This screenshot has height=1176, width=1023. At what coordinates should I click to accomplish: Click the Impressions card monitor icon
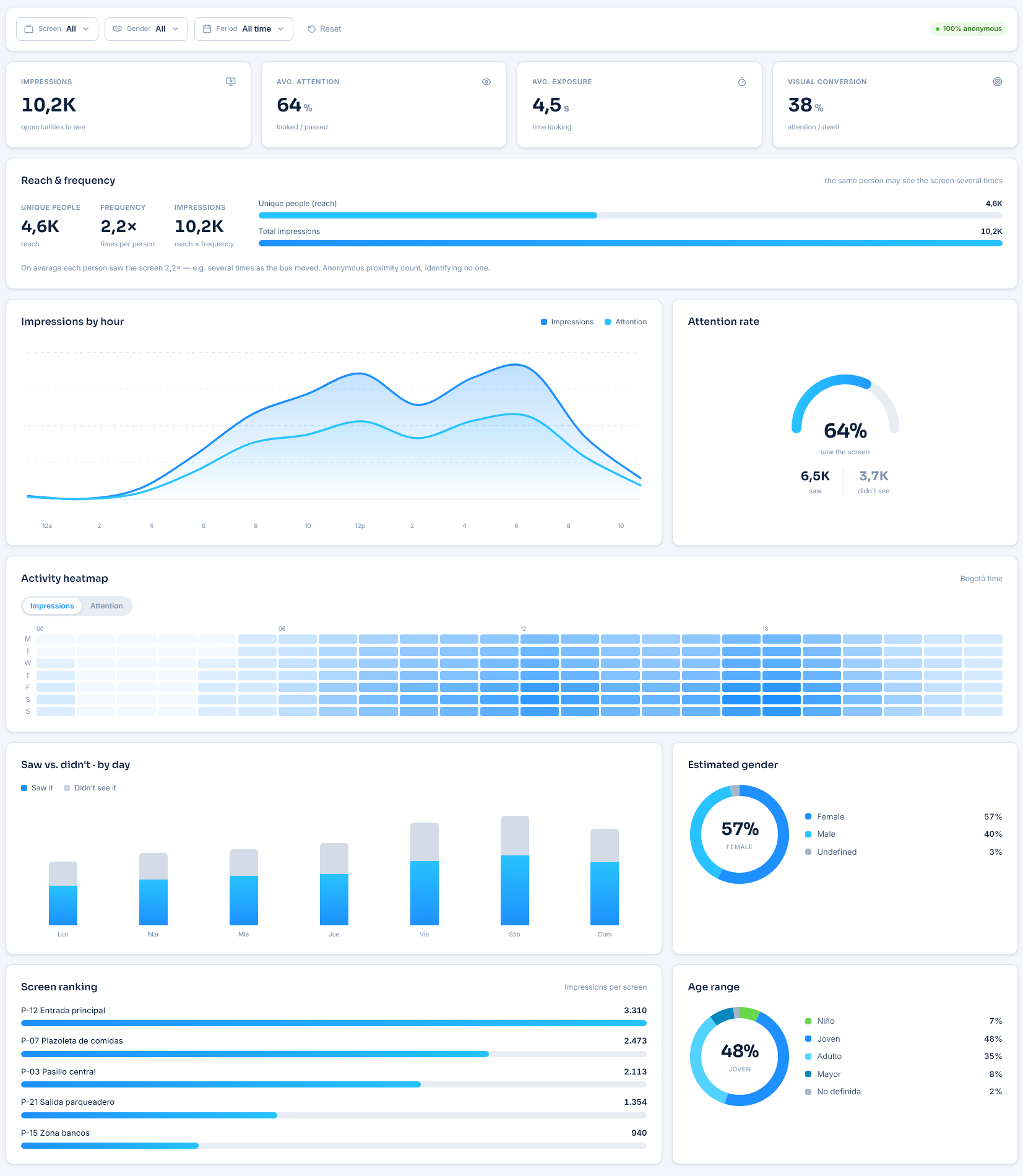231,82
